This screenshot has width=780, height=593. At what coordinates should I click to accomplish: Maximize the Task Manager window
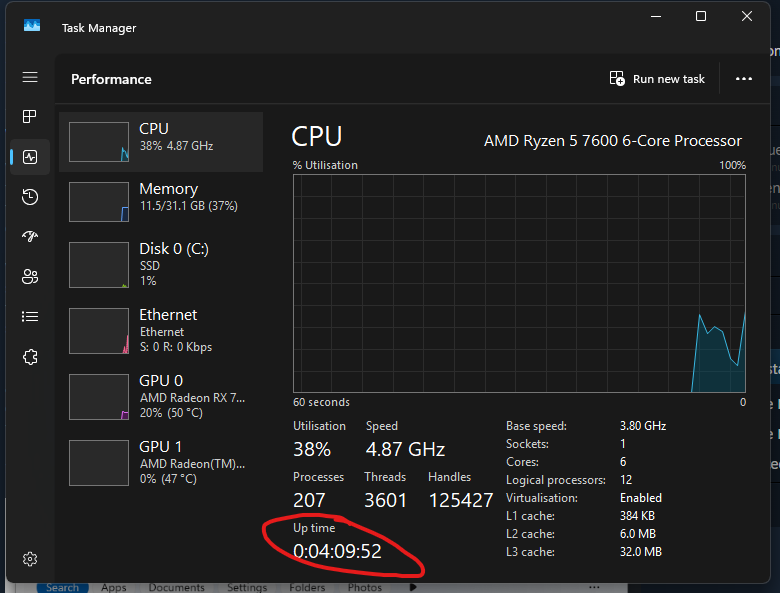click(x=701, y=16)
